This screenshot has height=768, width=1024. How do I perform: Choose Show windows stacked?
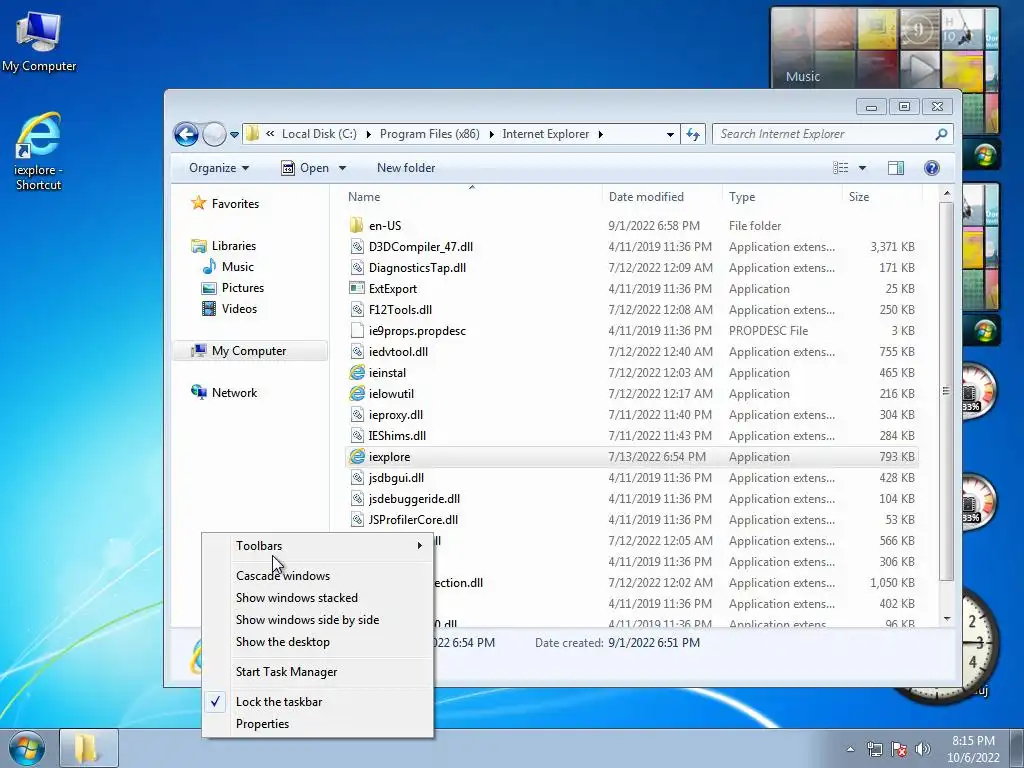point(317,598)
